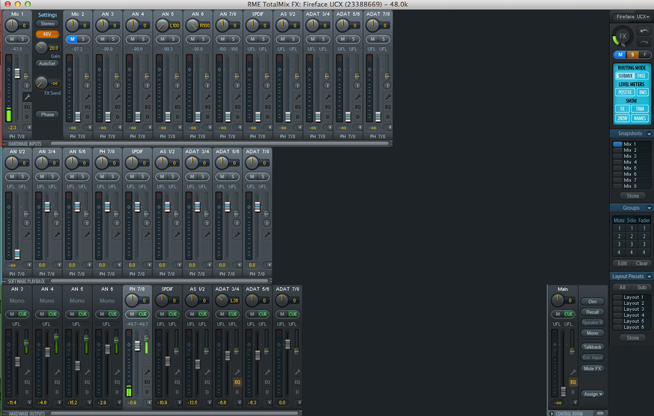Mute the Mic 1 channel
The height and width of the screenshot is (416, 654).
pos(12,39)
